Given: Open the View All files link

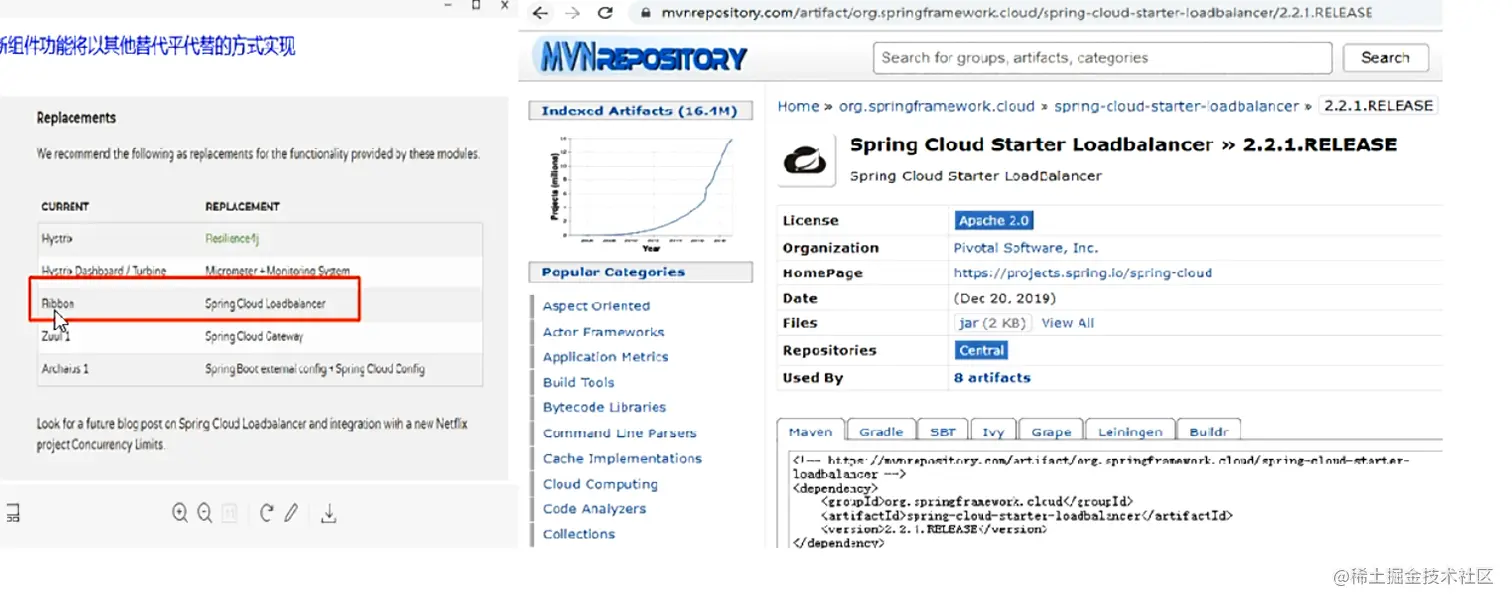Looking at the screenshot, I should pyautogui.click(x=1068, y=323).
